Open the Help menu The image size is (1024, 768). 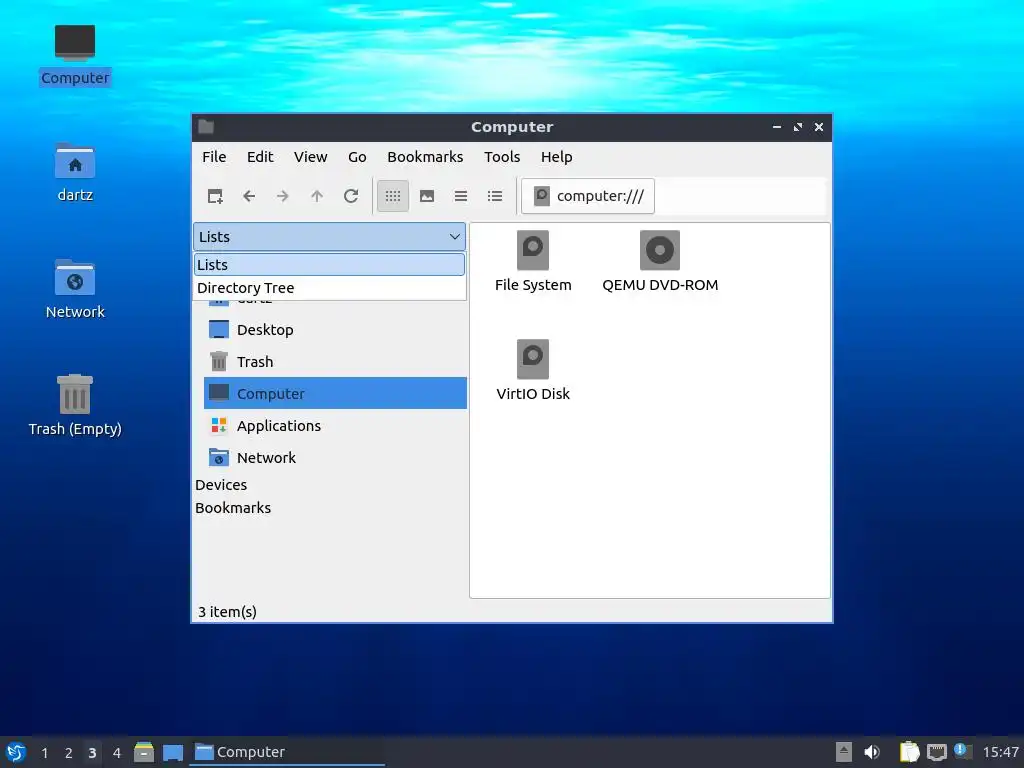556,157
